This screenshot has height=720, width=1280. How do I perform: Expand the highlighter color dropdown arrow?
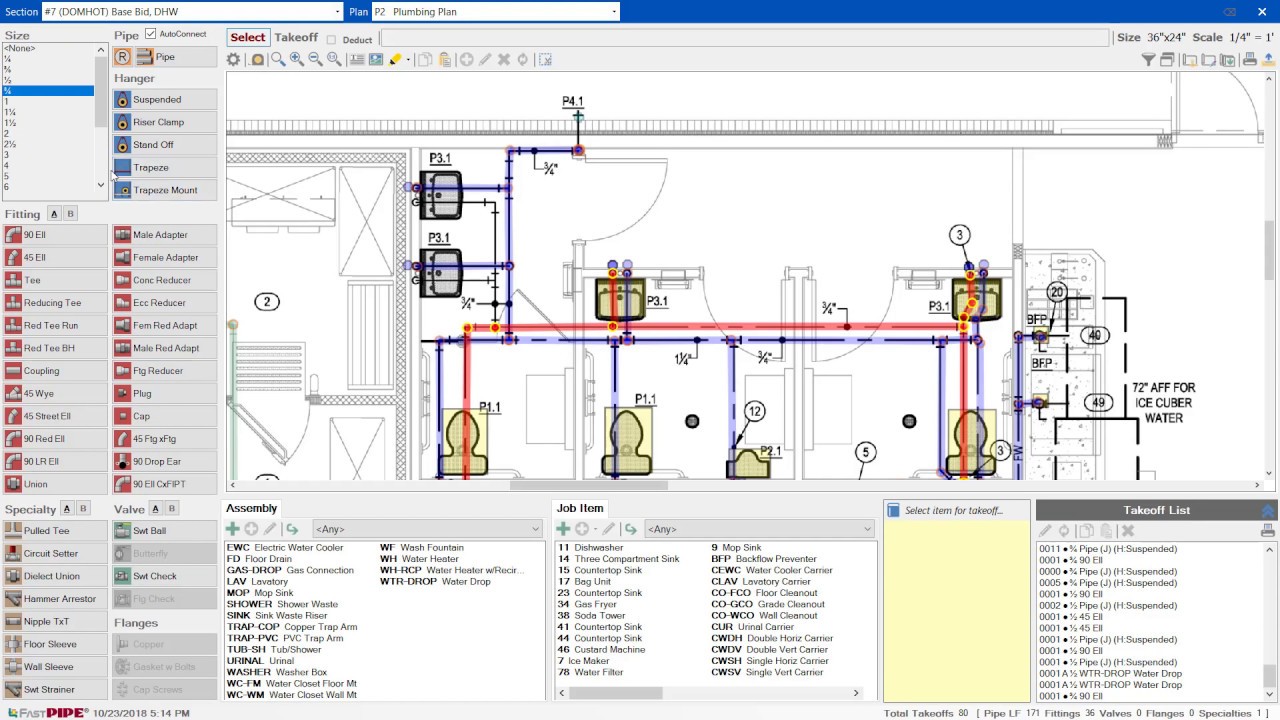tap(409, 60)
